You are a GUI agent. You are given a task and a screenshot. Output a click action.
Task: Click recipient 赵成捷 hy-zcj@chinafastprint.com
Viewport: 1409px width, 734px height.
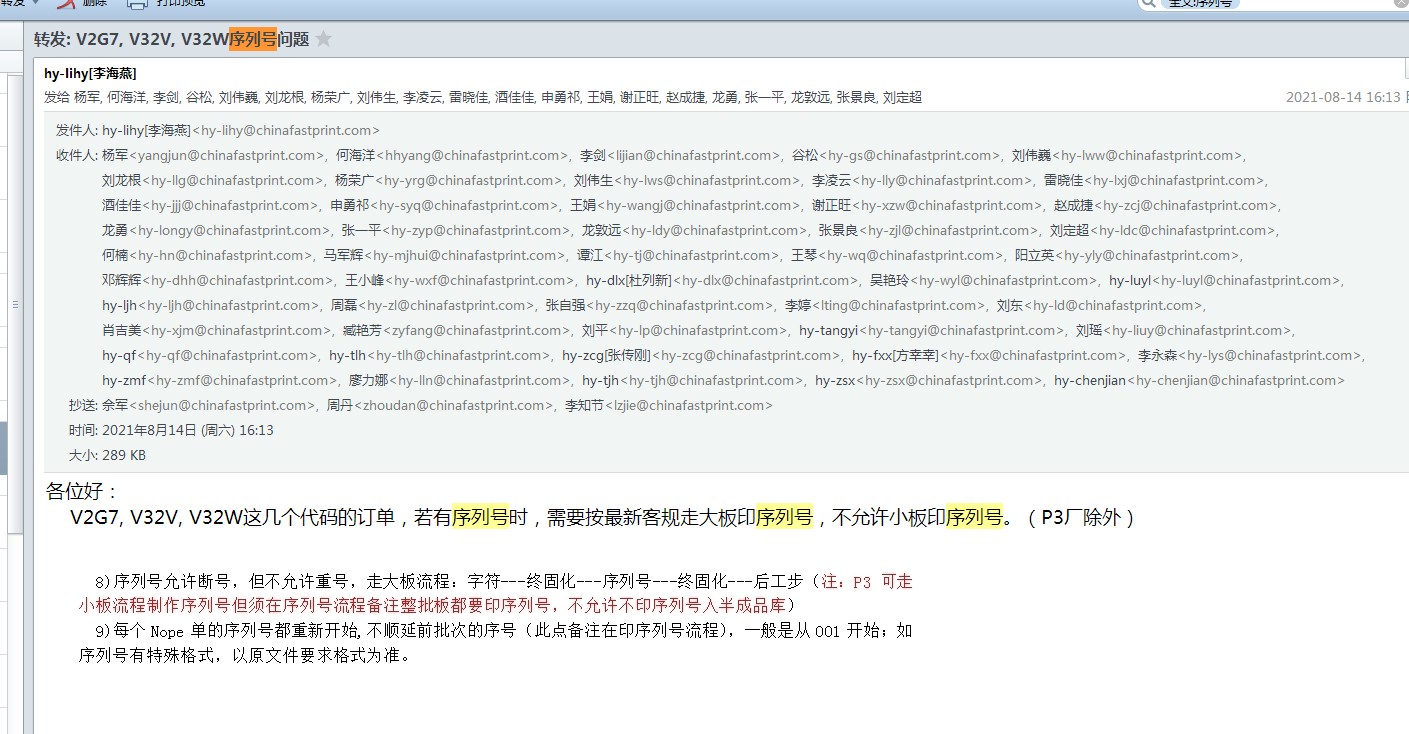coord(1167,205)
